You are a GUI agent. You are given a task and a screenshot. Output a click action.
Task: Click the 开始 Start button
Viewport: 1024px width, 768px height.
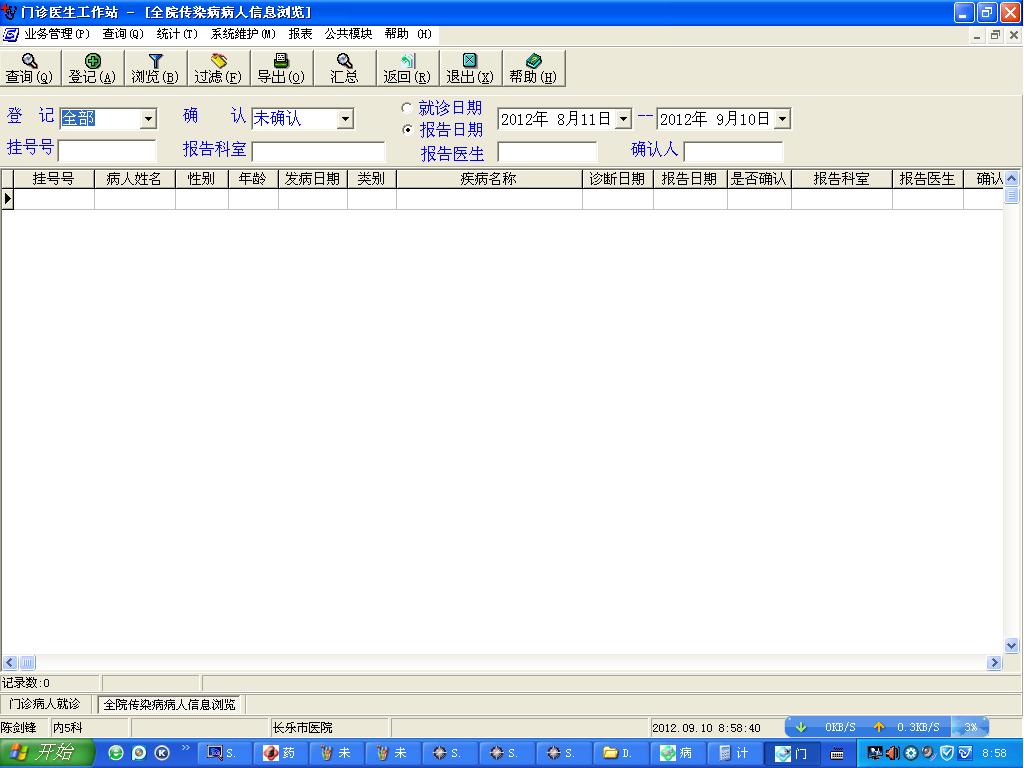46,753
